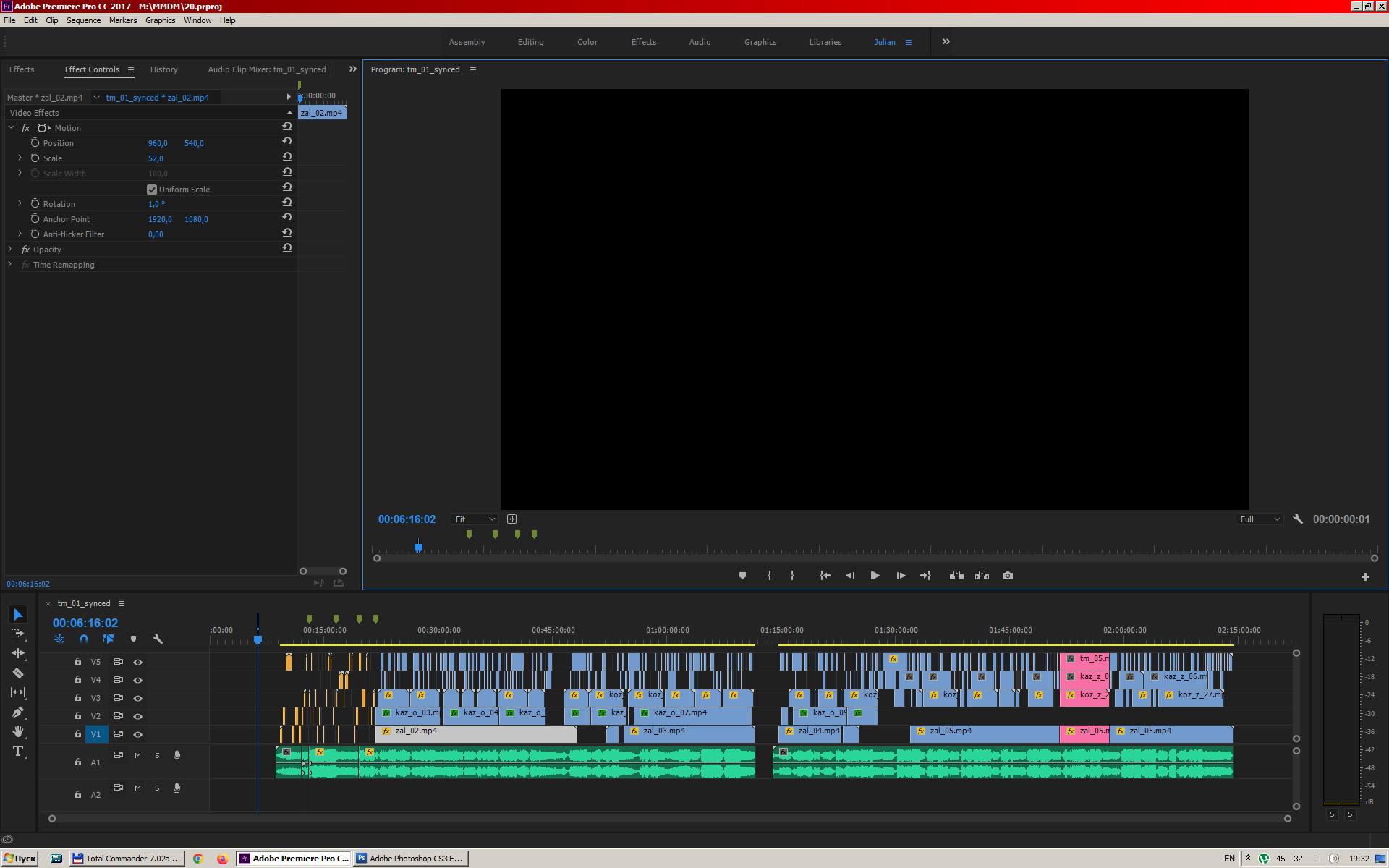1389x868 pixels.
Task: Open the Fit zoom level dropdown
Action: pyautogui.click(x=475, y=519)
